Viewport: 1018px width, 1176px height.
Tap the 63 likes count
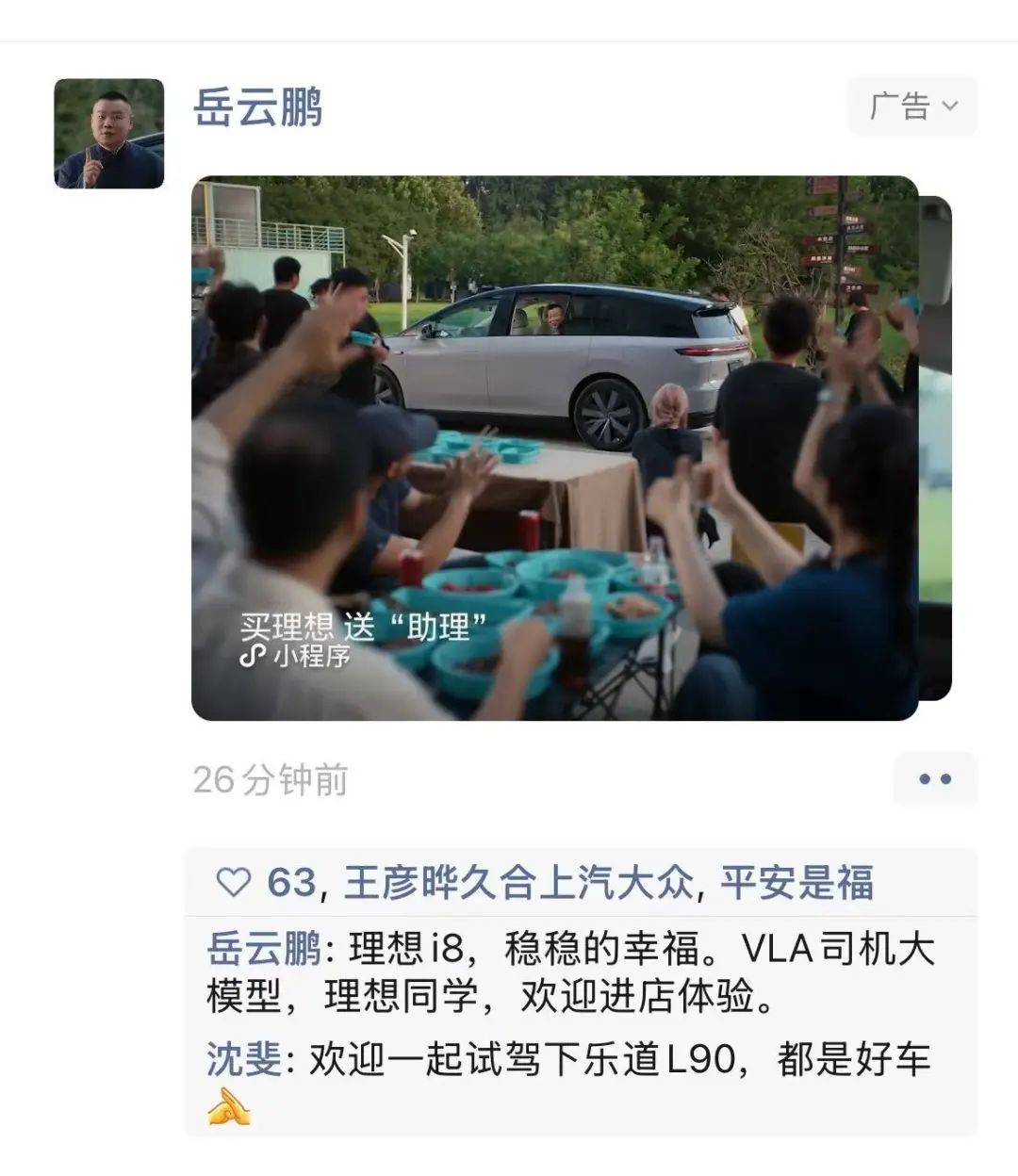pos(291,883)
